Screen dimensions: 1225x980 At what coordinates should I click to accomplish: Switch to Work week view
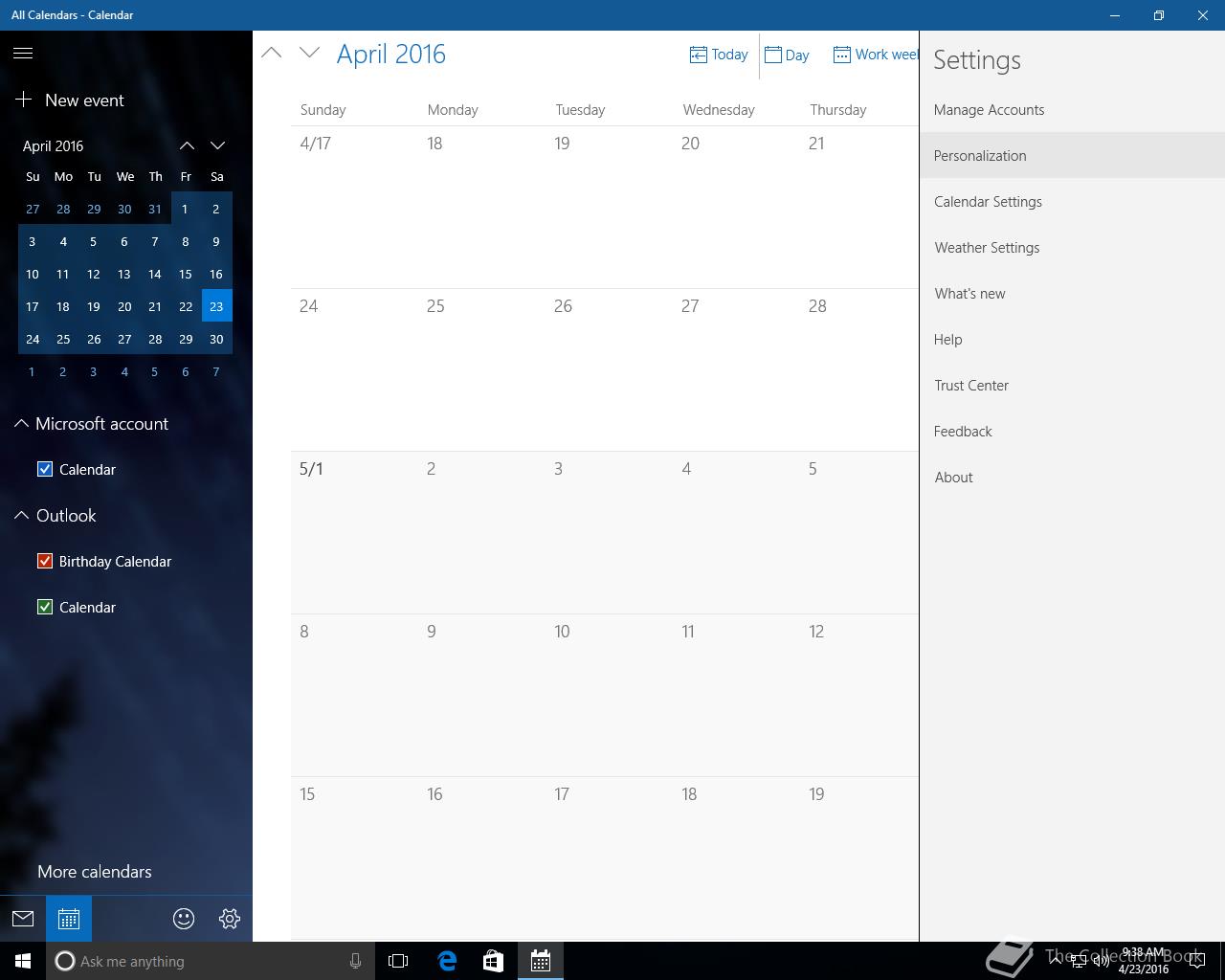pos(876,55)
